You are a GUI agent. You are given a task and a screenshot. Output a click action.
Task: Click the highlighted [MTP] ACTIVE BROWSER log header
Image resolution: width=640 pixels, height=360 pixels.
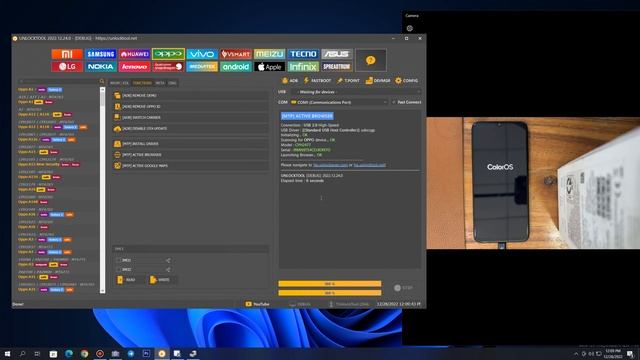pos(307,116)
